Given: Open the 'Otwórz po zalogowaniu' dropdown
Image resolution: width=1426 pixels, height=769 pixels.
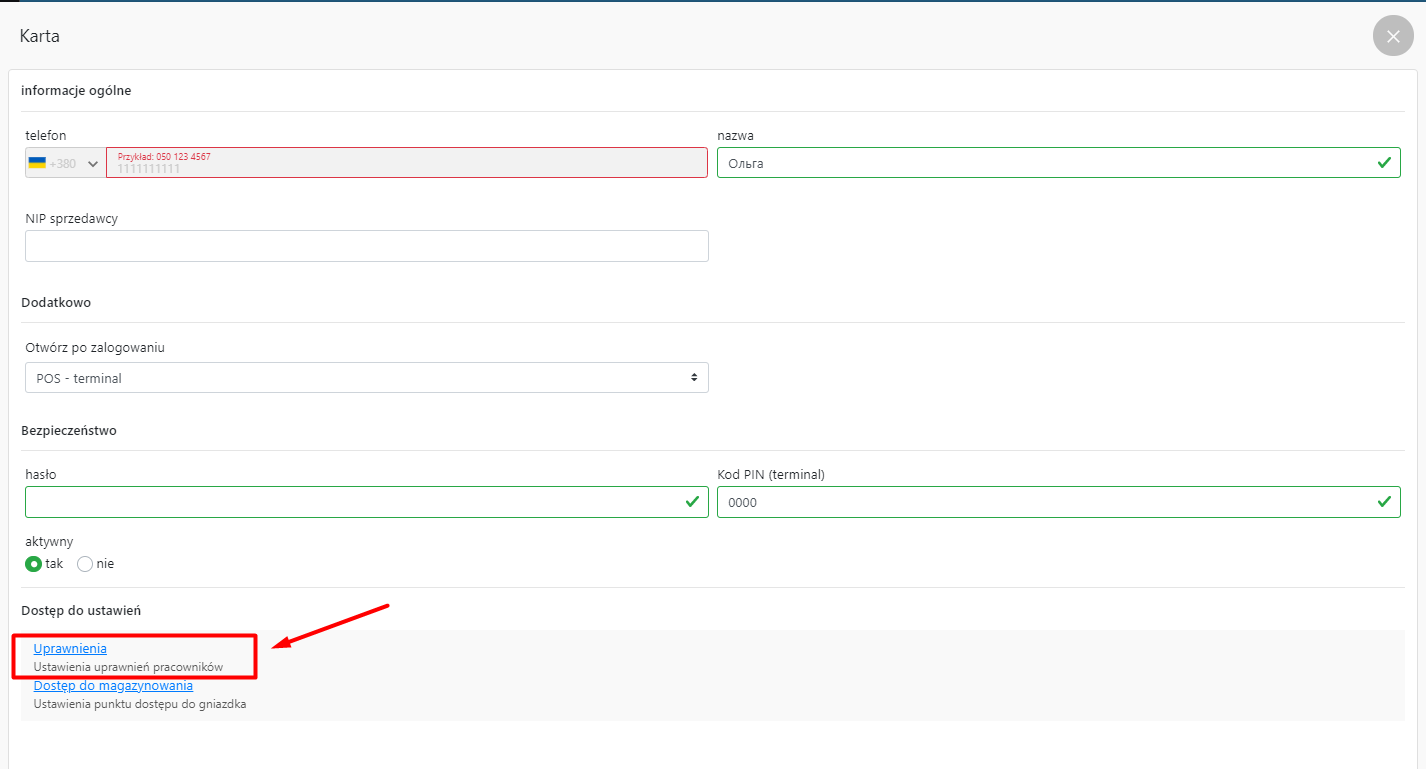Looking at the screenshot, I should click(366, 378).
